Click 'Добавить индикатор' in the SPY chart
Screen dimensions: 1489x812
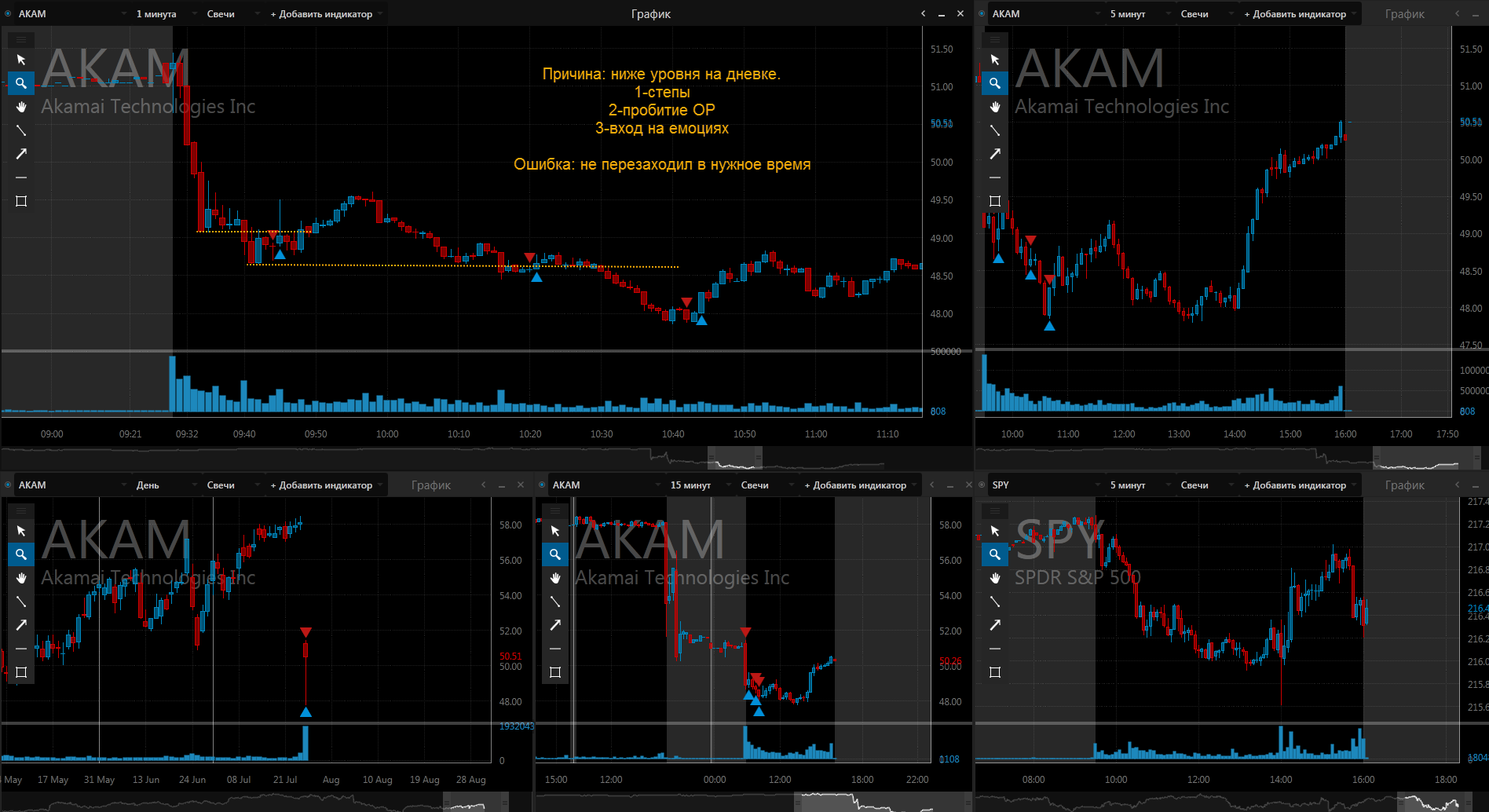coord(1300,485)
